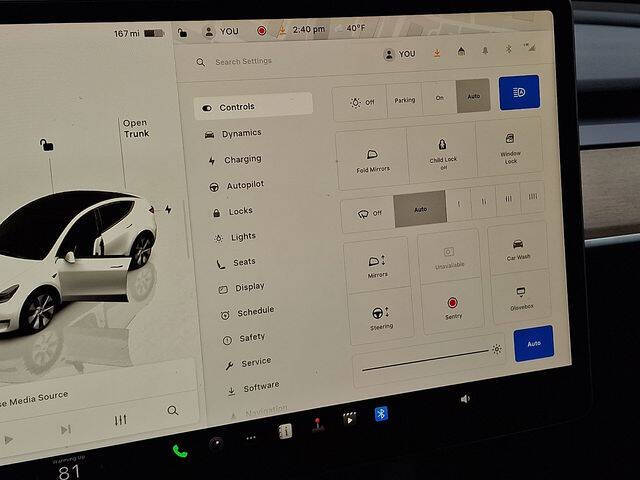Open the Lights settings menu
Image resolution: width=640 pixels, height=480 pixels.
[236, 238]
